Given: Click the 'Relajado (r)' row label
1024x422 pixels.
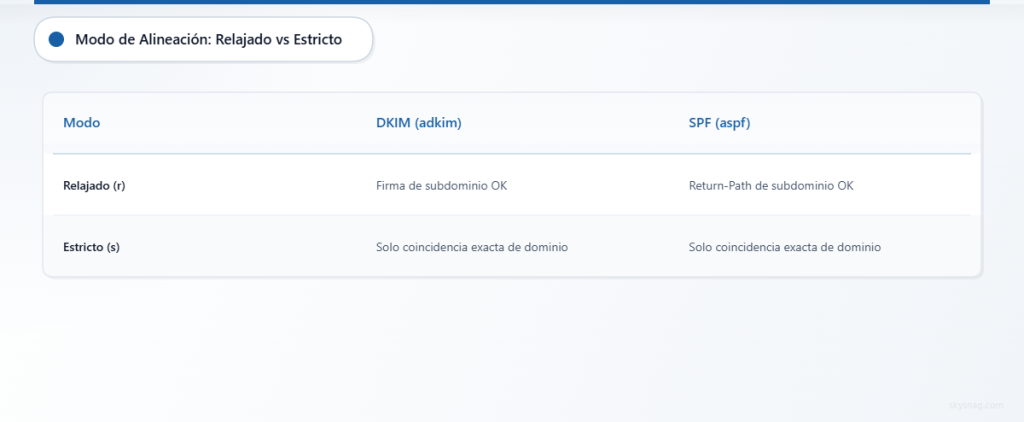Looking at the screenshot, I should (94, 186).
